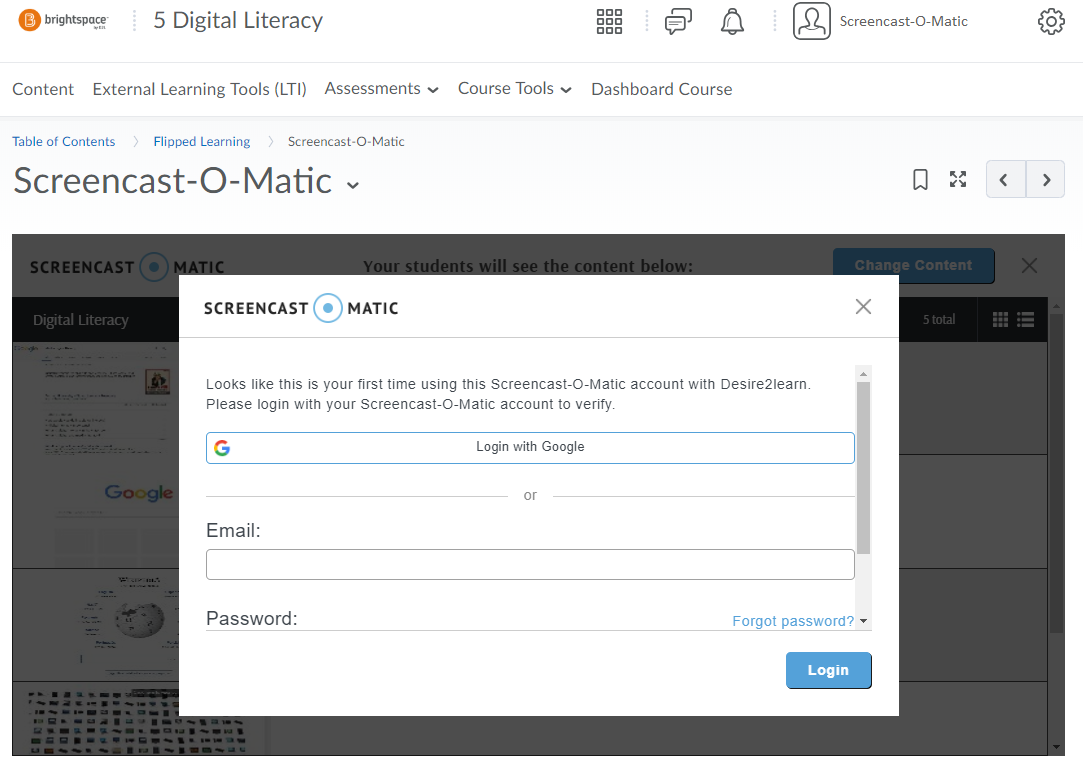Open Dashboard Course link

(x=662, y=89)
